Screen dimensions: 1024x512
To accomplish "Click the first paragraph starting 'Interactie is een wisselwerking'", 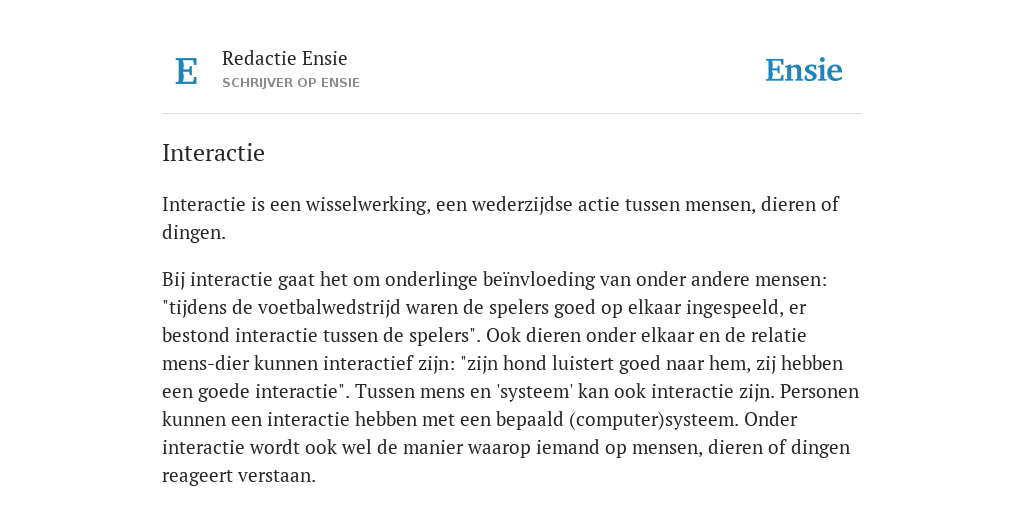I will click(x=501, y=218).
